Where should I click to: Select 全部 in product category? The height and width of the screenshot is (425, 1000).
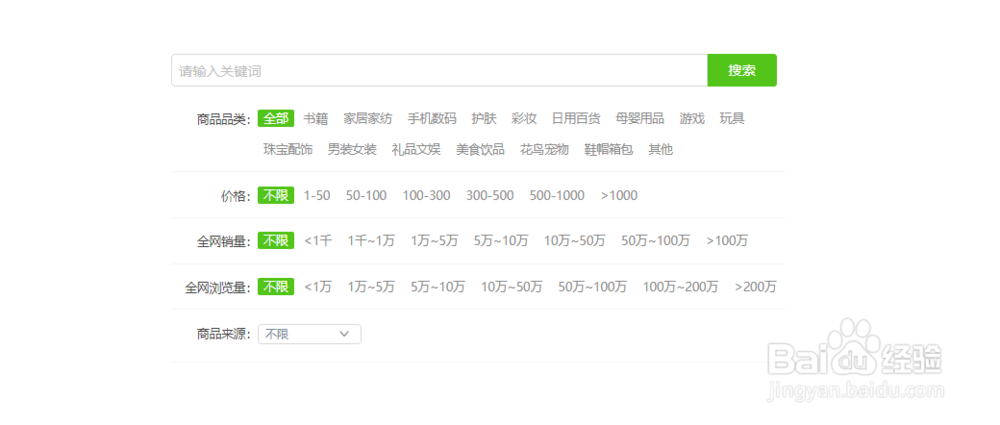[x=276, y=118]
